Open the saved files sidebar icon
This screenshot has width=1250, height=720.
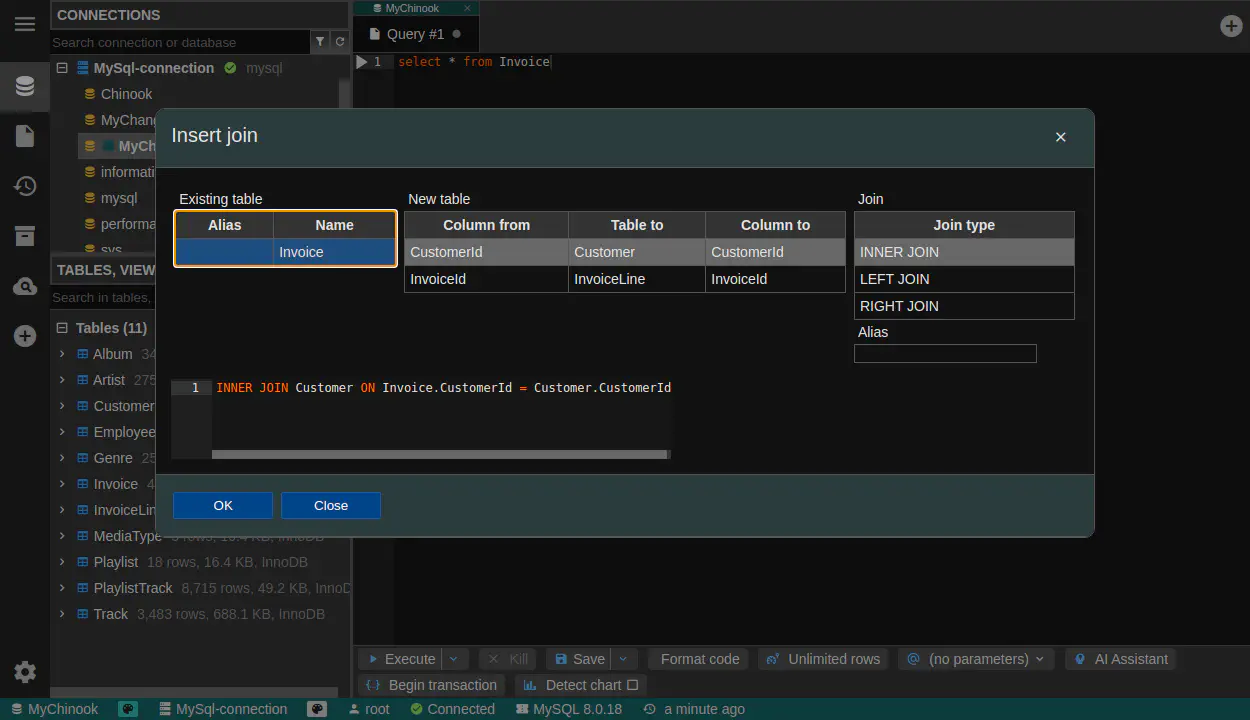[25, 136]
